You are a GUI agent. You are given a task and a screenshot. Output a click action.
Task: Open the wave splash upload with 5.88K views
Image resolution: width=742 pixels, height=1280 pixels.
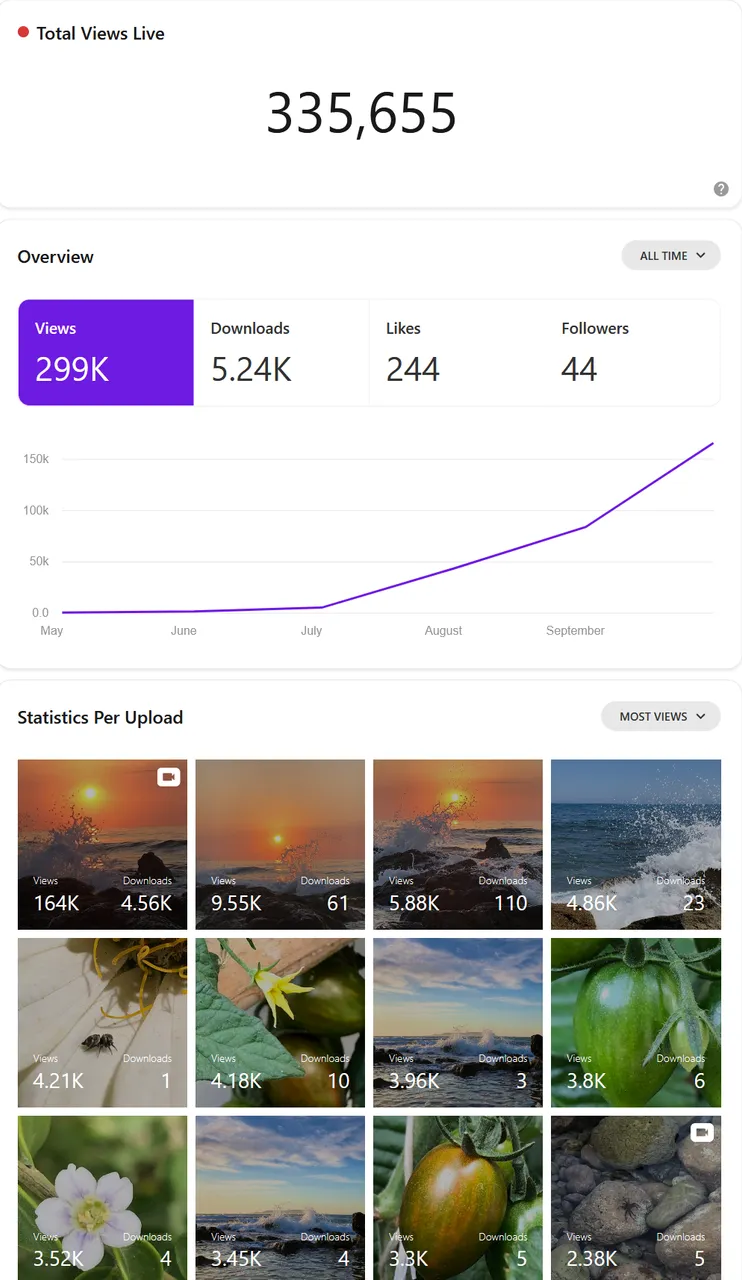coord(458,844)
